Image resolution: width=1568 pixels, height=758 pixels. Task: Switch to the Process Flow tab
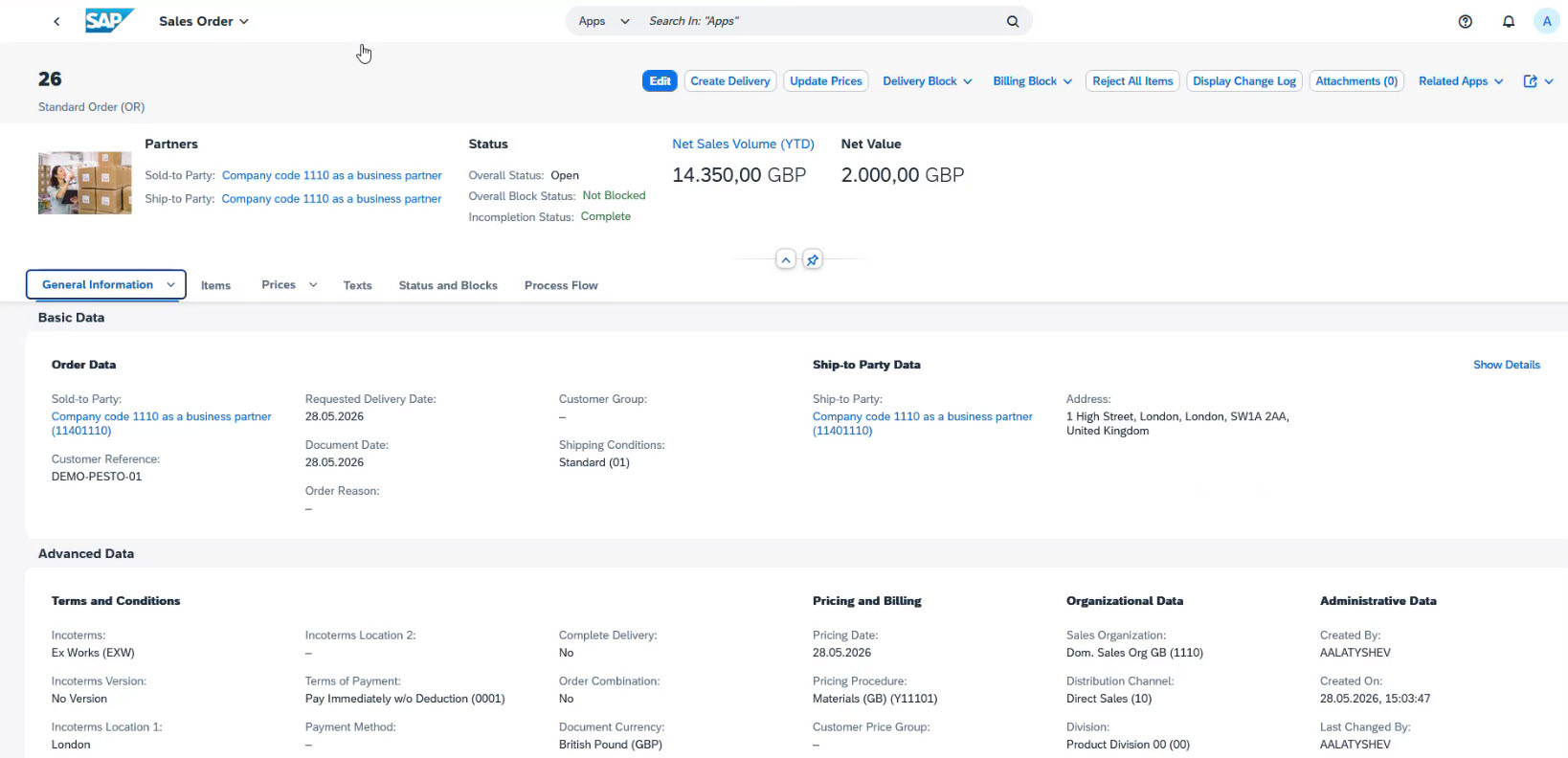(x=561, y=285)
